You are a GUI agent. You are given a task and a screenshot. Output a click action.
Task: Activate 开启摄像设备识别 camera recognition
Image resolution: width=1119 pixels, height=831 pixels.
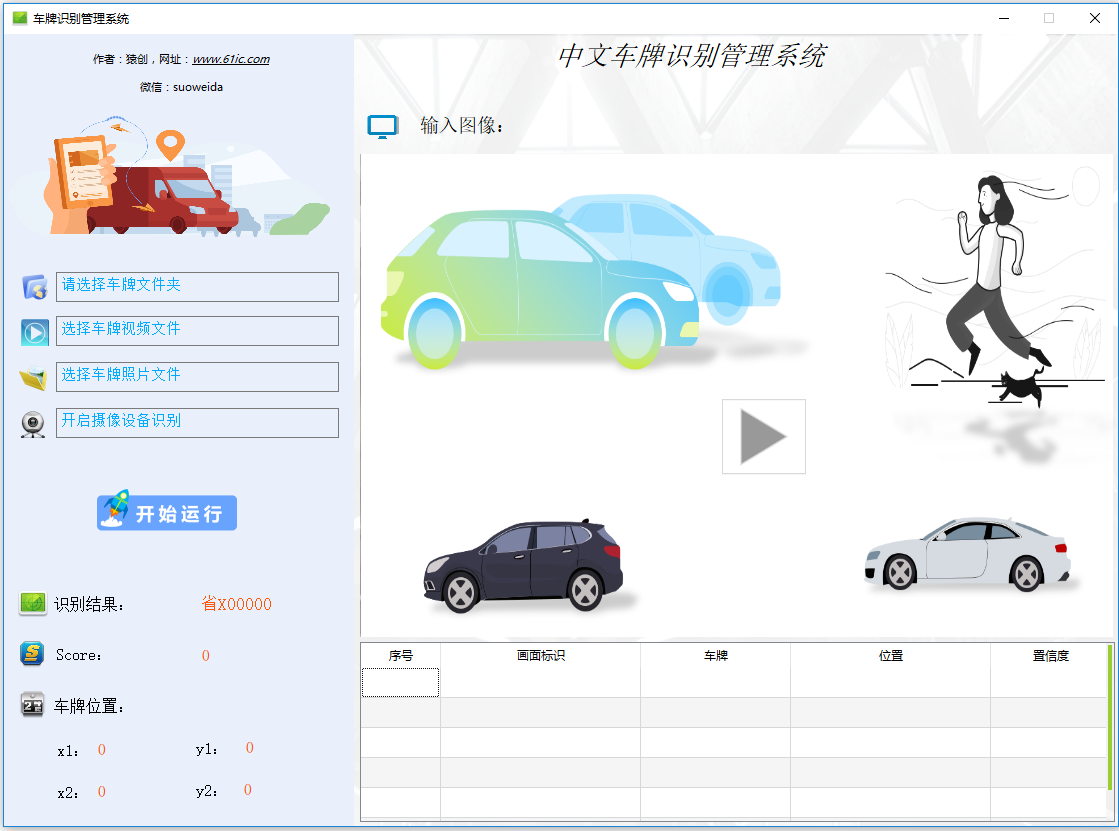(x=197, y=423)
